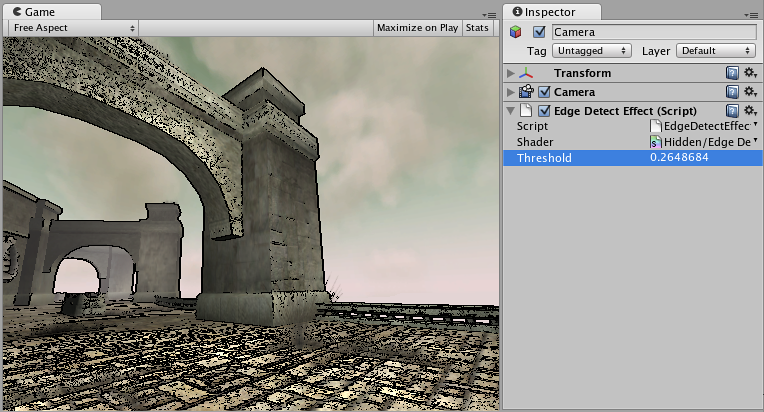Disable the Camera component checkbox
Image resolution: width=764 pixels, height=412 pixels.
(x=544, y=92)
